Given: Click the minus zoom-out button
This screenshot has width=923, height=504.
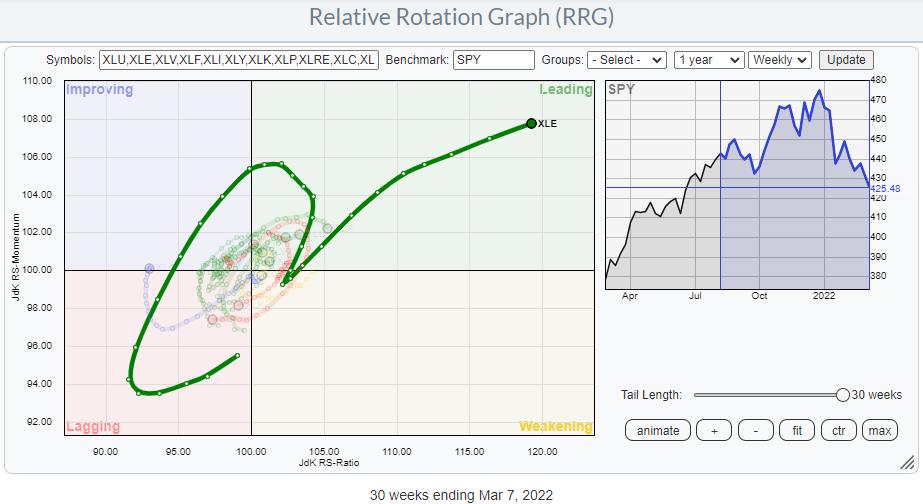Looking at the screenshot, I should click(755, 431).
